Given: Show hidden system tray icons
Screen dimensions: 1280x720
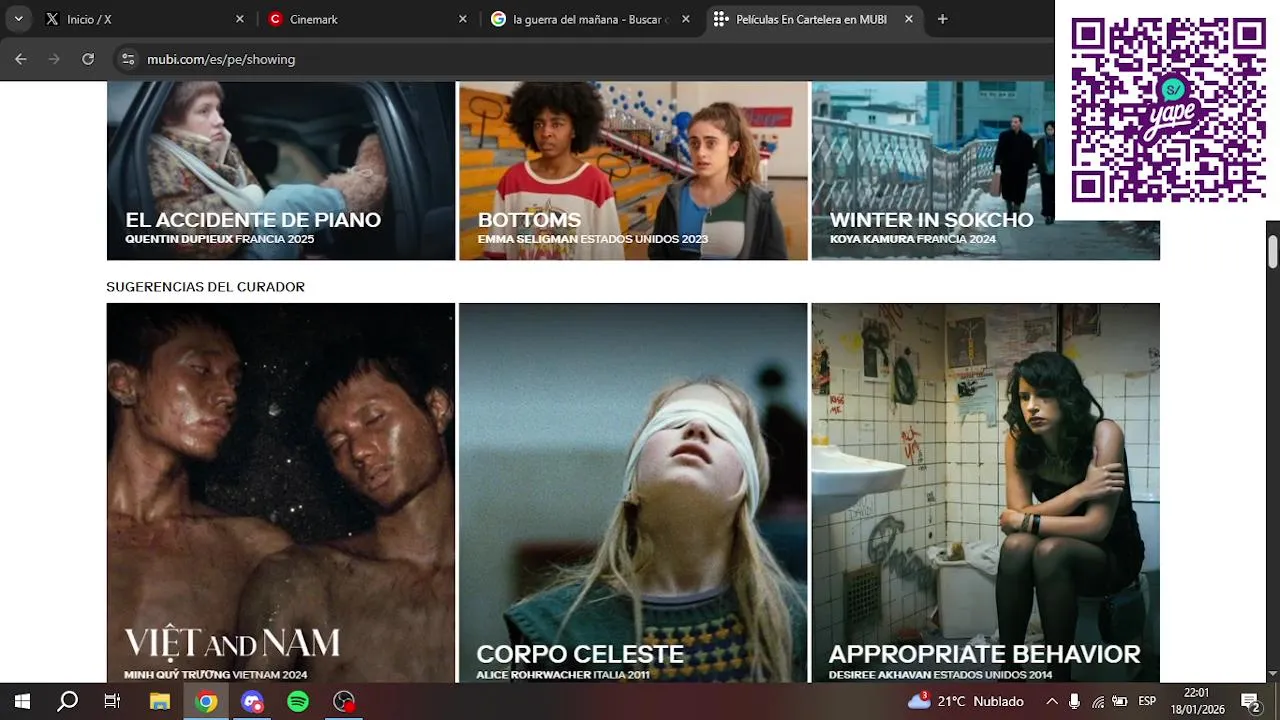Looking at the screenshot, I should 1051,701.
